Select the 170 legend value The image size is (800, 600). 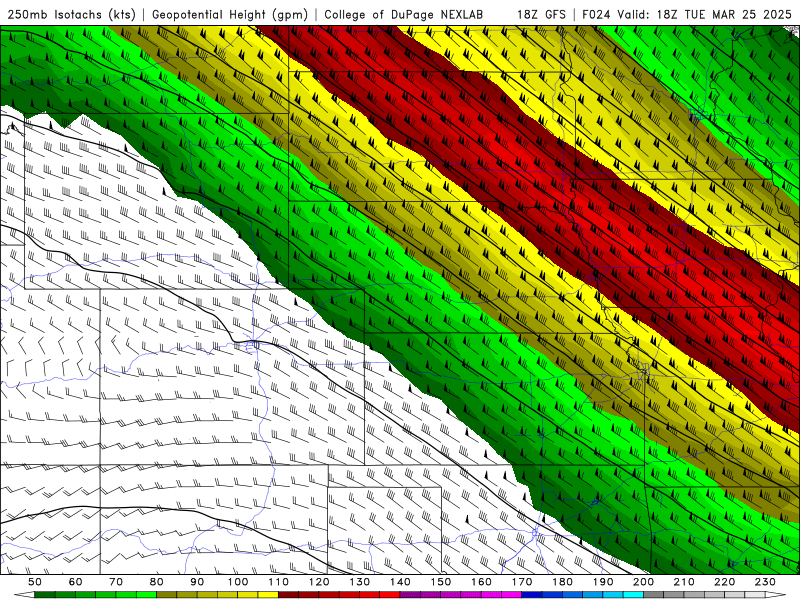[x=522, y=582]
